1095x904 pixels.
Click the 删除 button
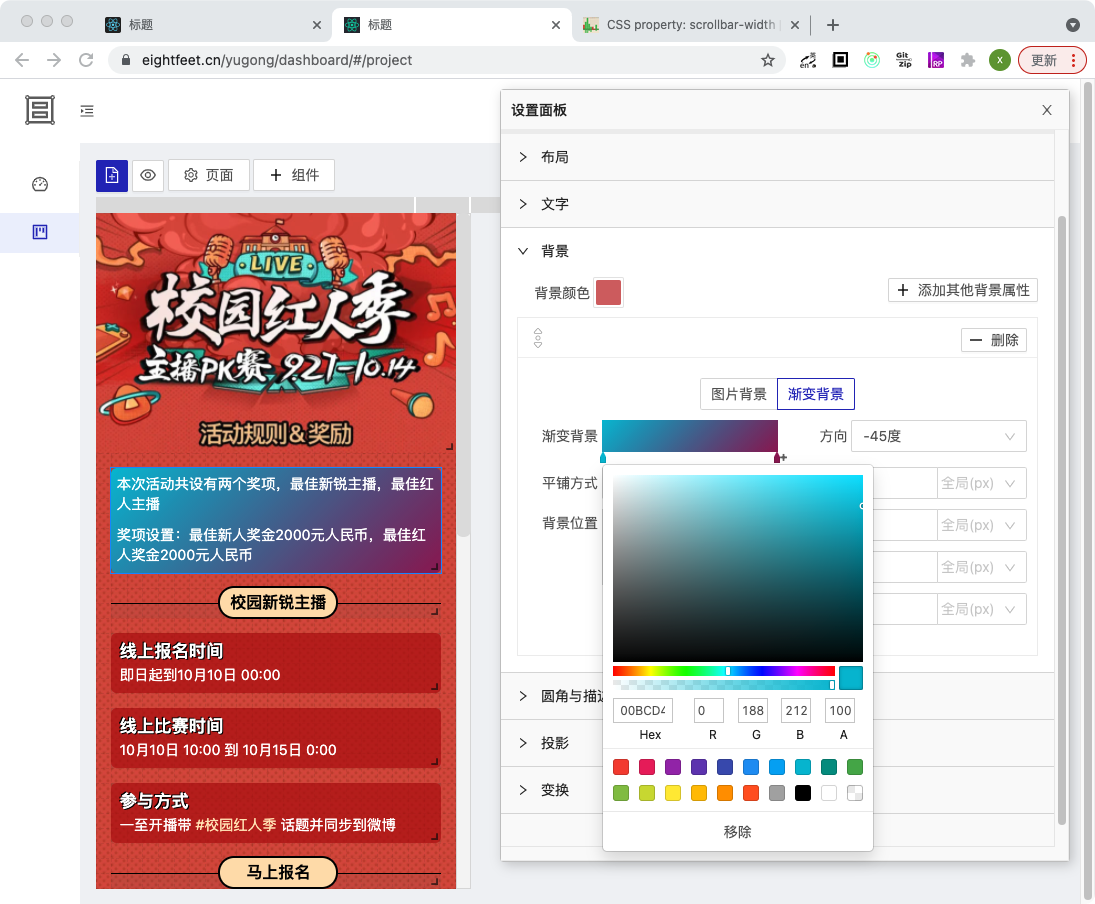(994, 340)
